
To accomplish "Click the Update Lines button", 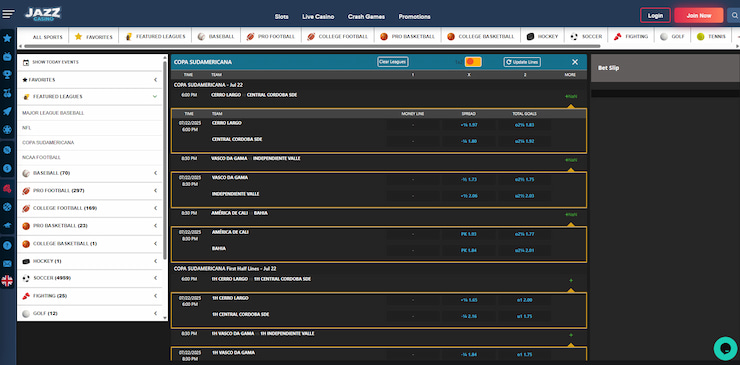I will point(522,62).
